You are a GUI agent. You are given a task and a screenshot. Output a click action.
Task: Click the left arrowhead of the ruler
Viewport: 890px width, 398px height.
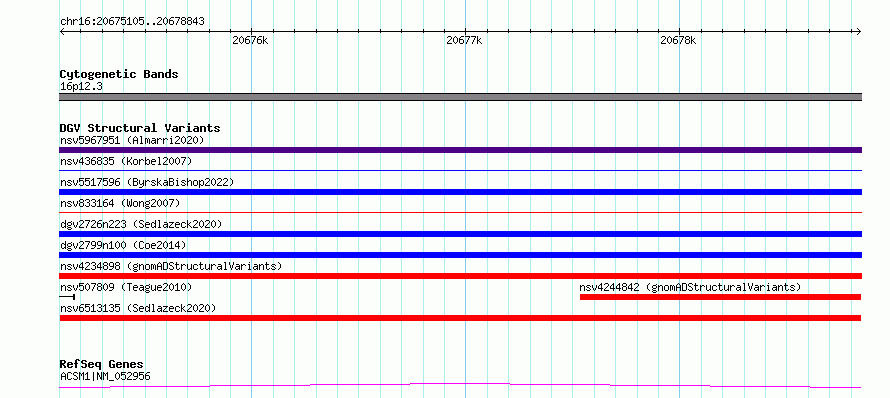click(x=62, y=32)
